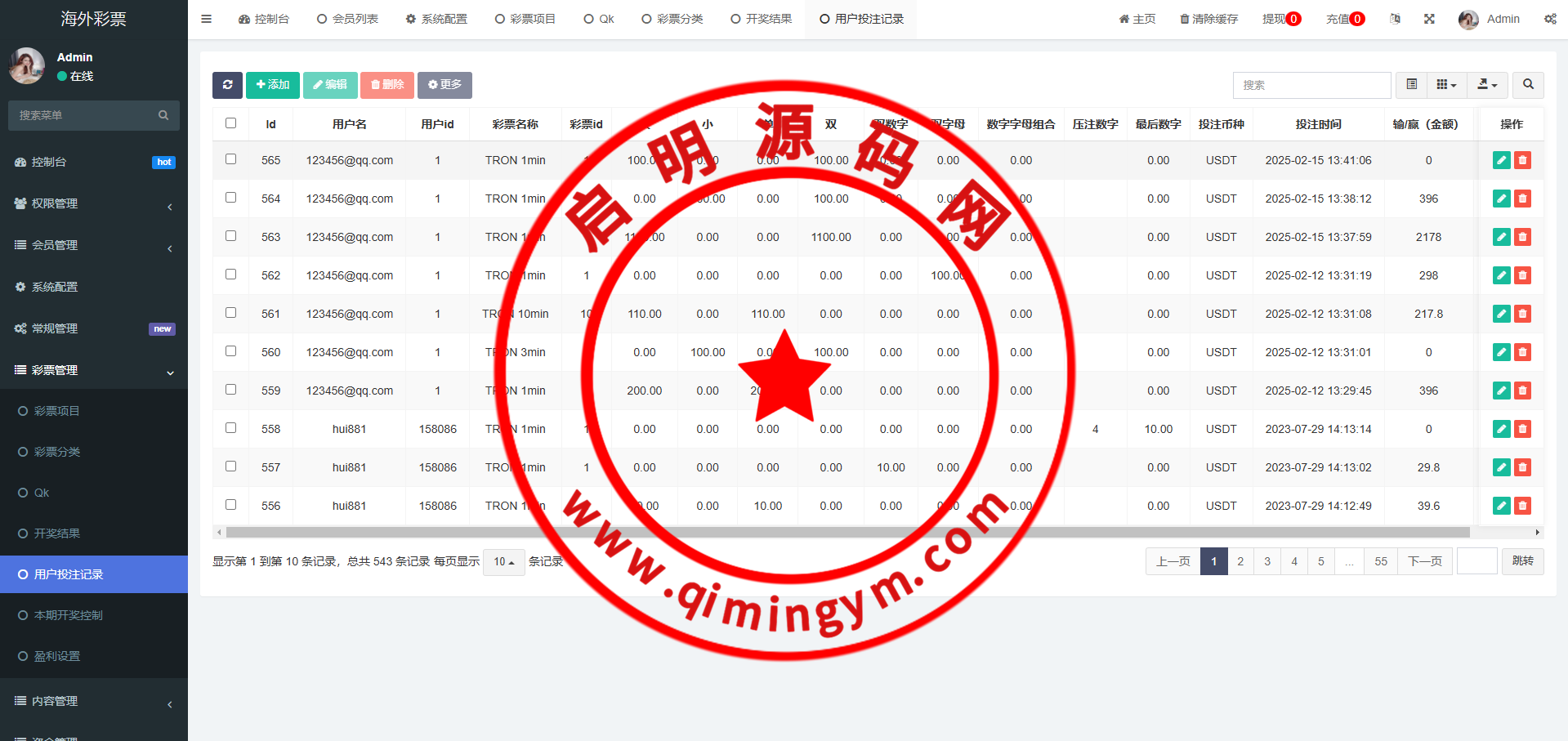Click the green 添加 button

pos(273,85)
